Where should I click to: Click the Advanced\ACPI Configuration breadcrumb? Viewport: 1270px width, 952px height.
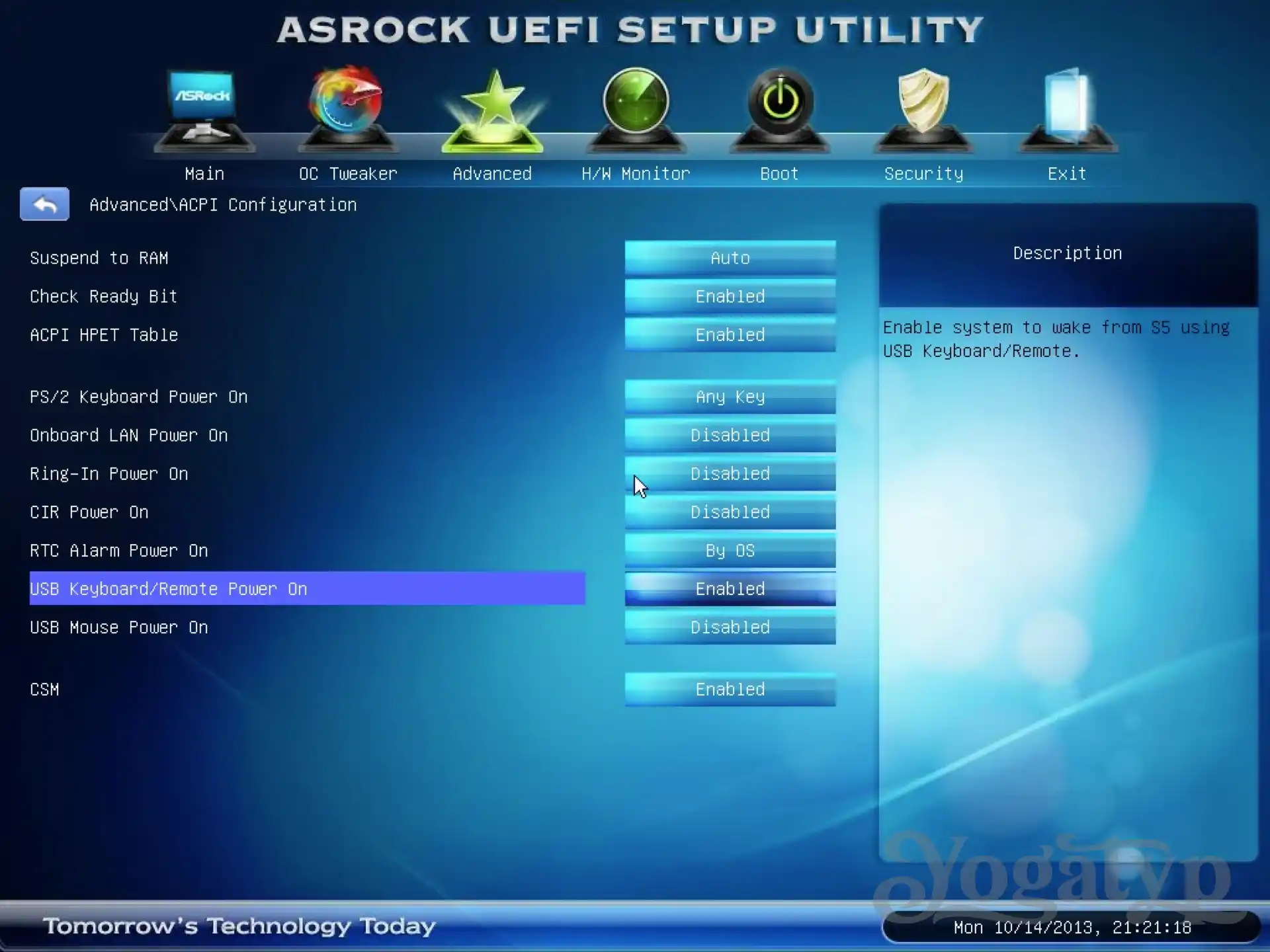pos(223,205)
